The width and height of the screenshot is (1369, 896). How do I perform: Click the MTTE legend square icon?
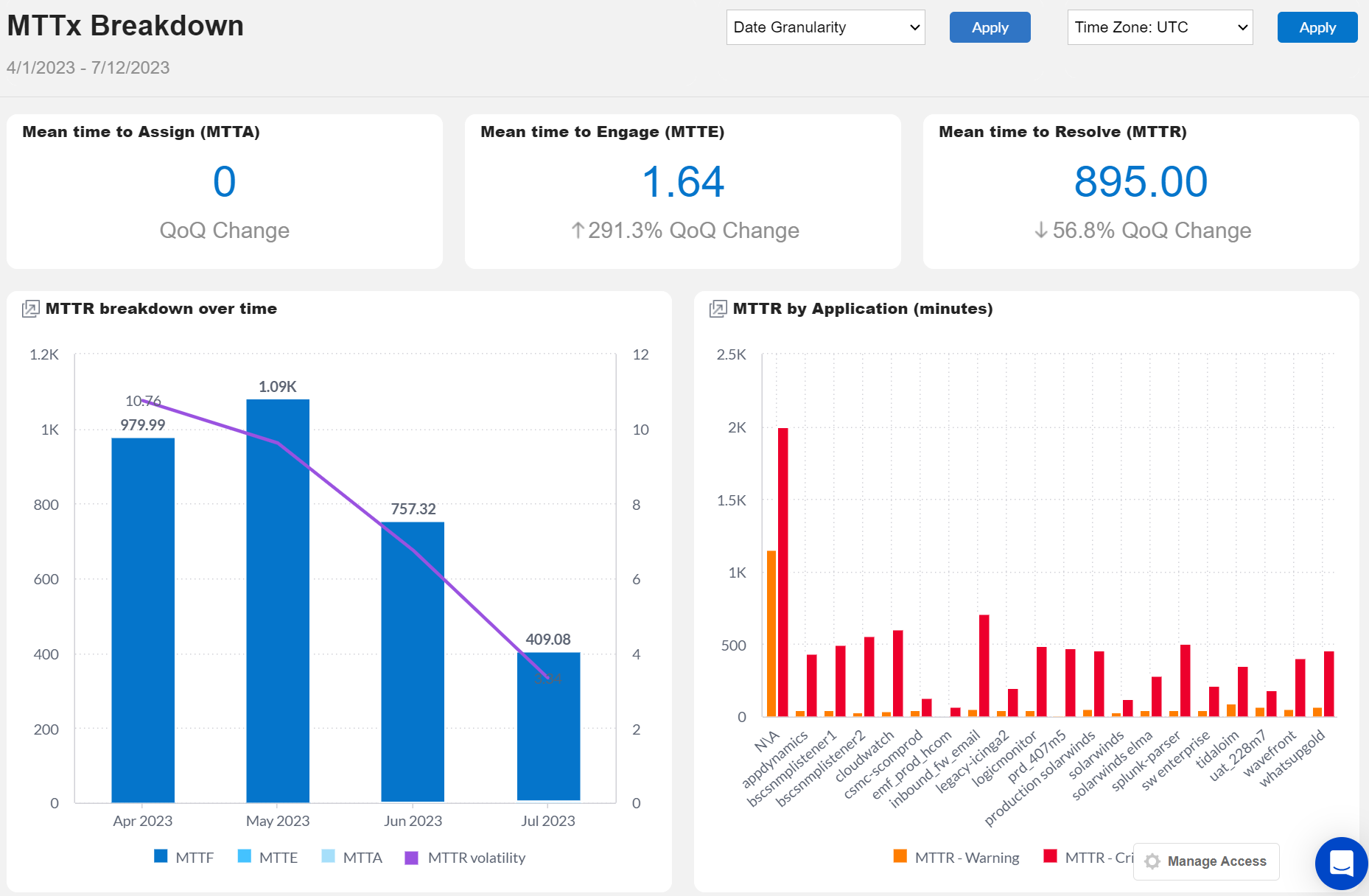[x=244, y=857]
